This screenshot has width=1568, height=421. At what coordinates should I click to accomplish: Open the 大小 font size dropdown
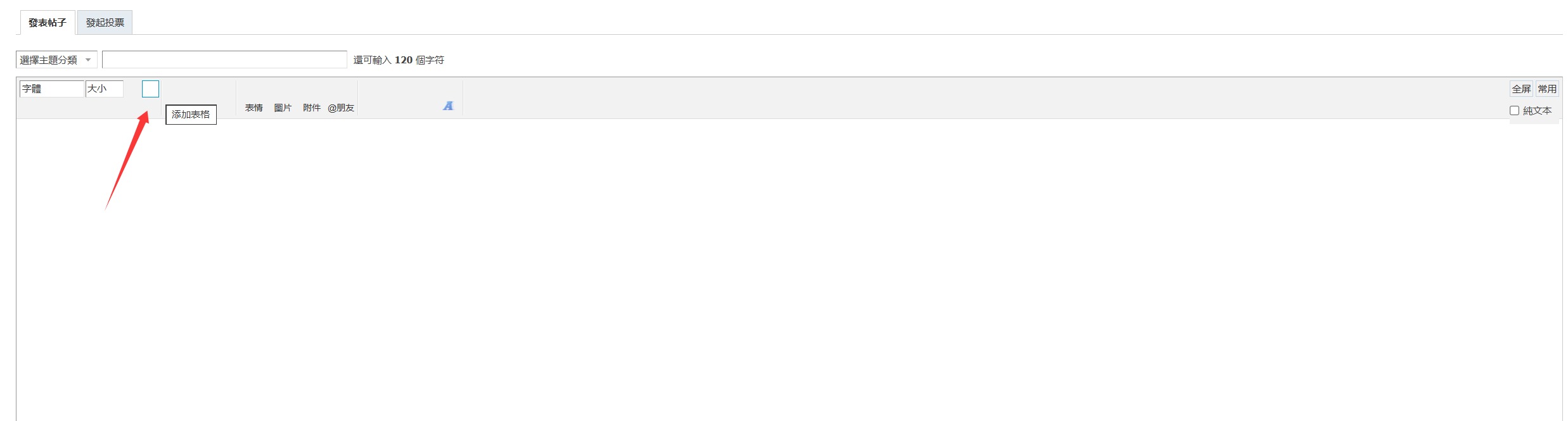click(104, 89)
